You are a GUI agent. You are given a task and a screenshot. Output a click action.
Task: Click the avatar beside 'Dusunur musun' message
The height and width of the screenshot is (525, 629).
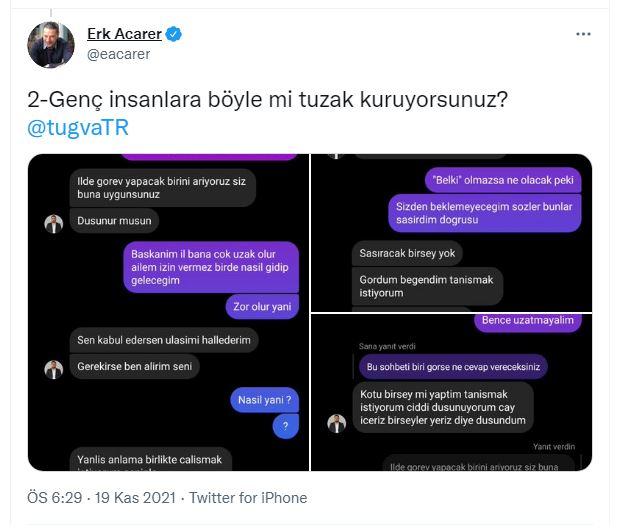click(54, 224)
